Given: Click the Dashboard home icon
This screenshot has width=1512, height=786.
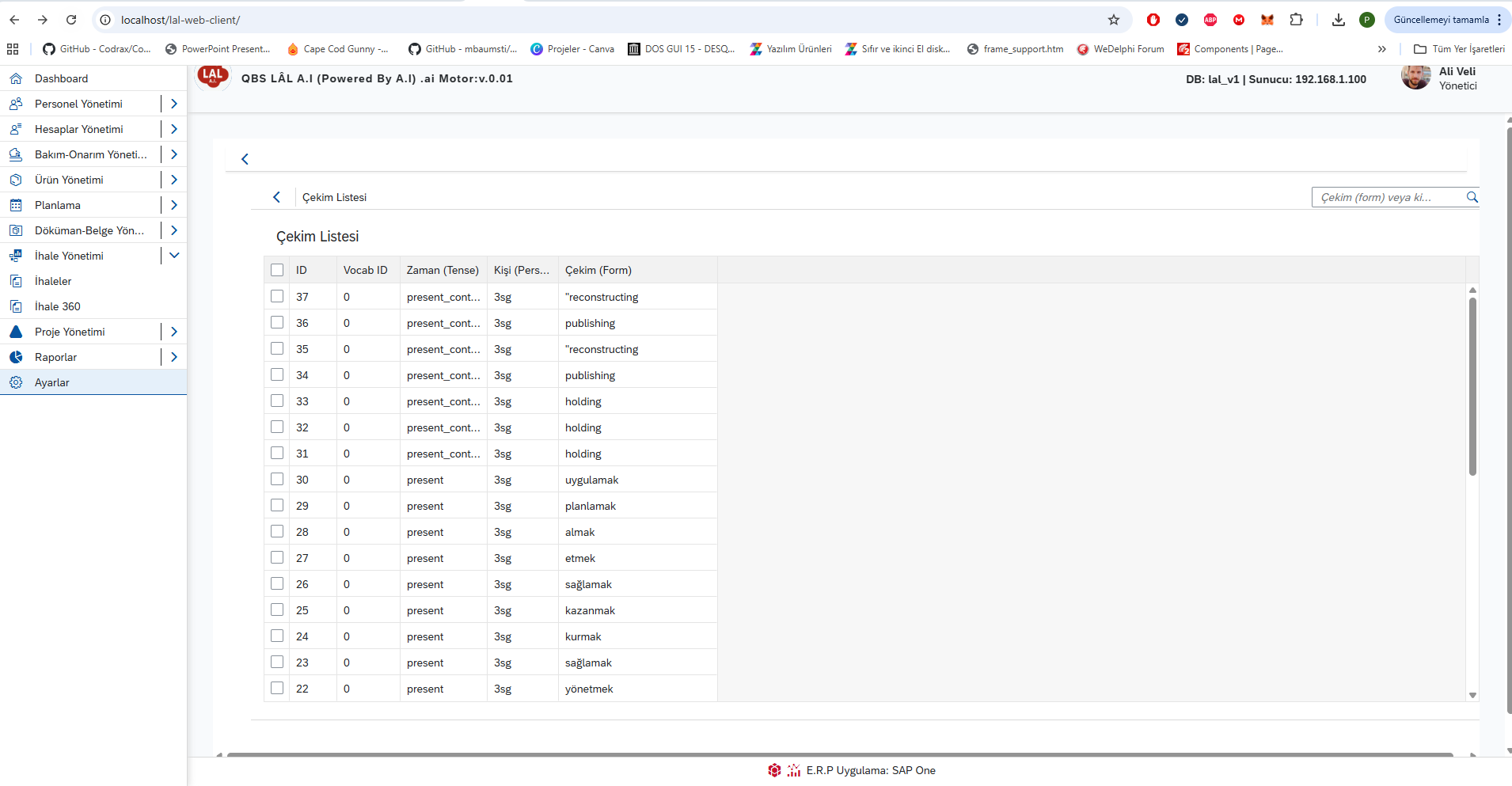Looking at the screenshot, I should coord(16,78).
